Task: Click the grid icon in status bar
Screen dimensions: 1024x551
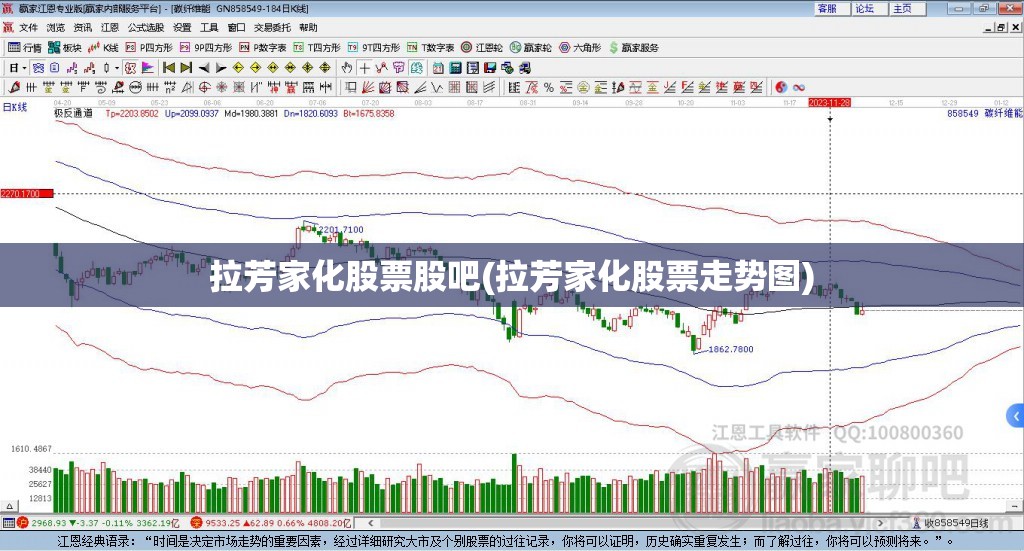Action: point(8,523)
